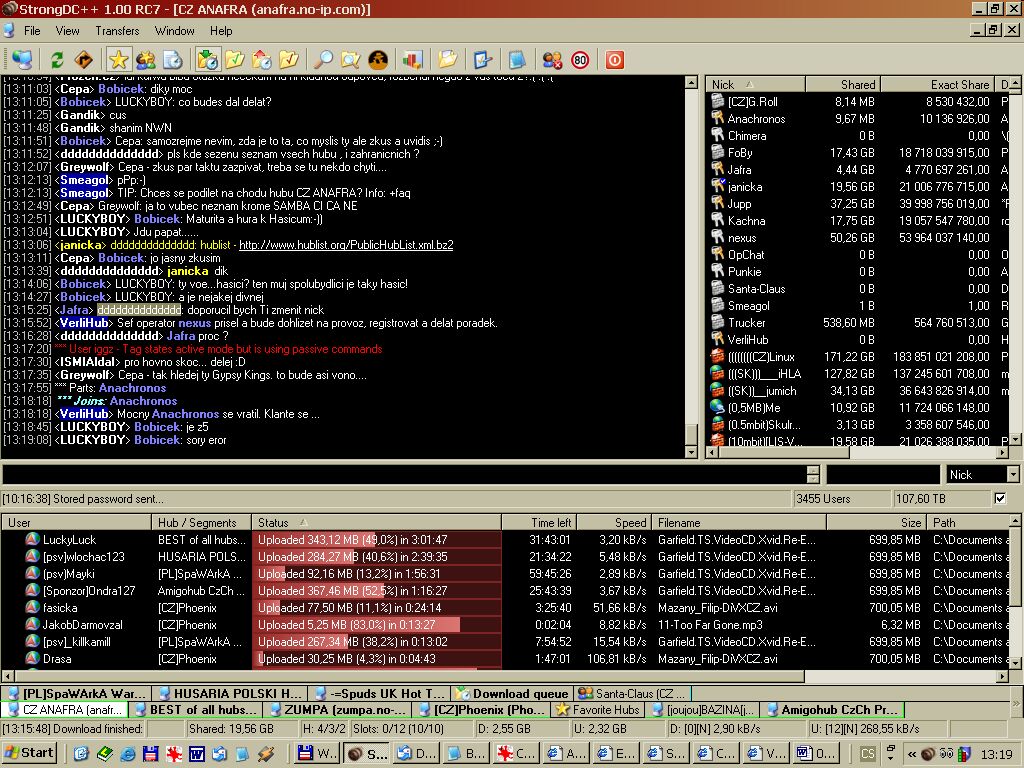Open the Notepad toolbar icon
Screen dimensions: 1024x768
click(517, 60)
